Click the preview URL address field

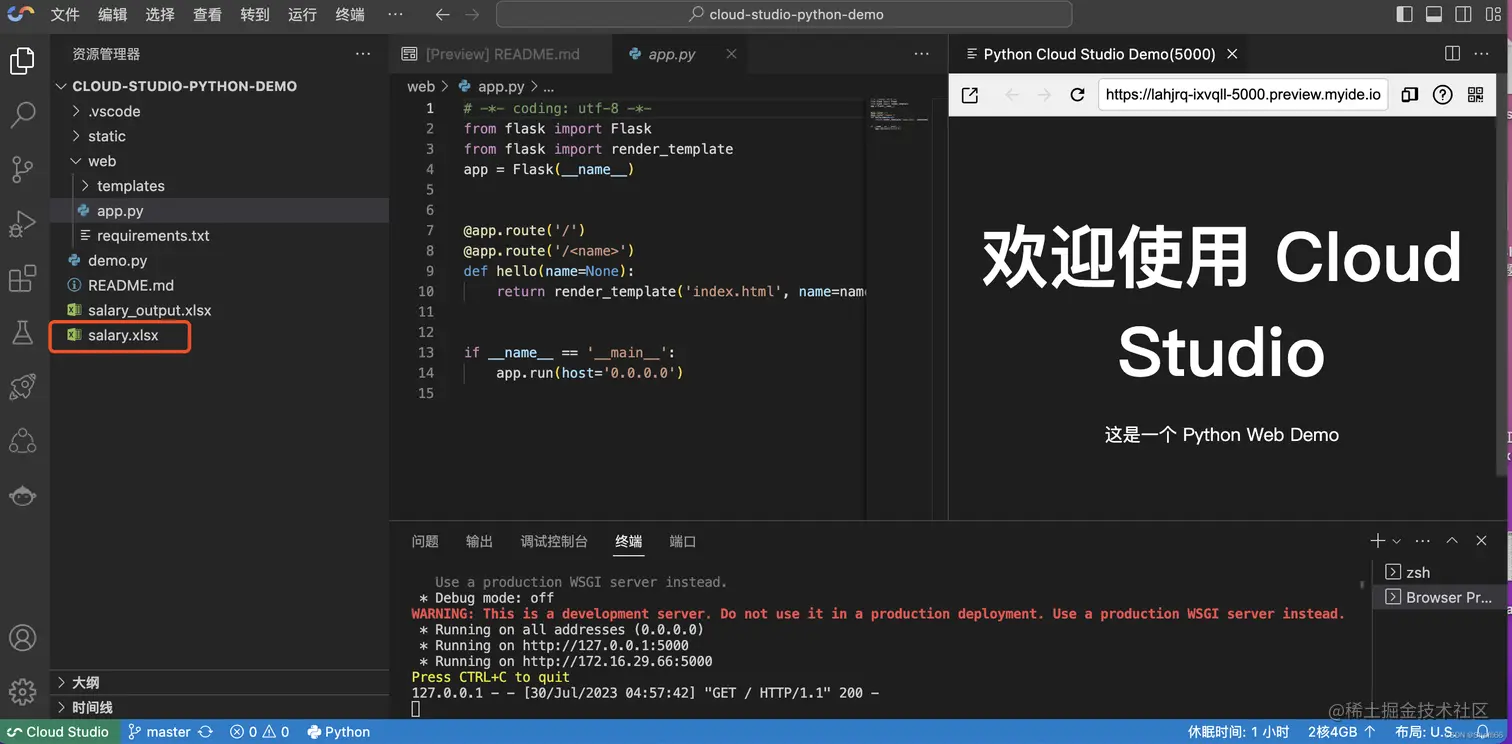1243,95
